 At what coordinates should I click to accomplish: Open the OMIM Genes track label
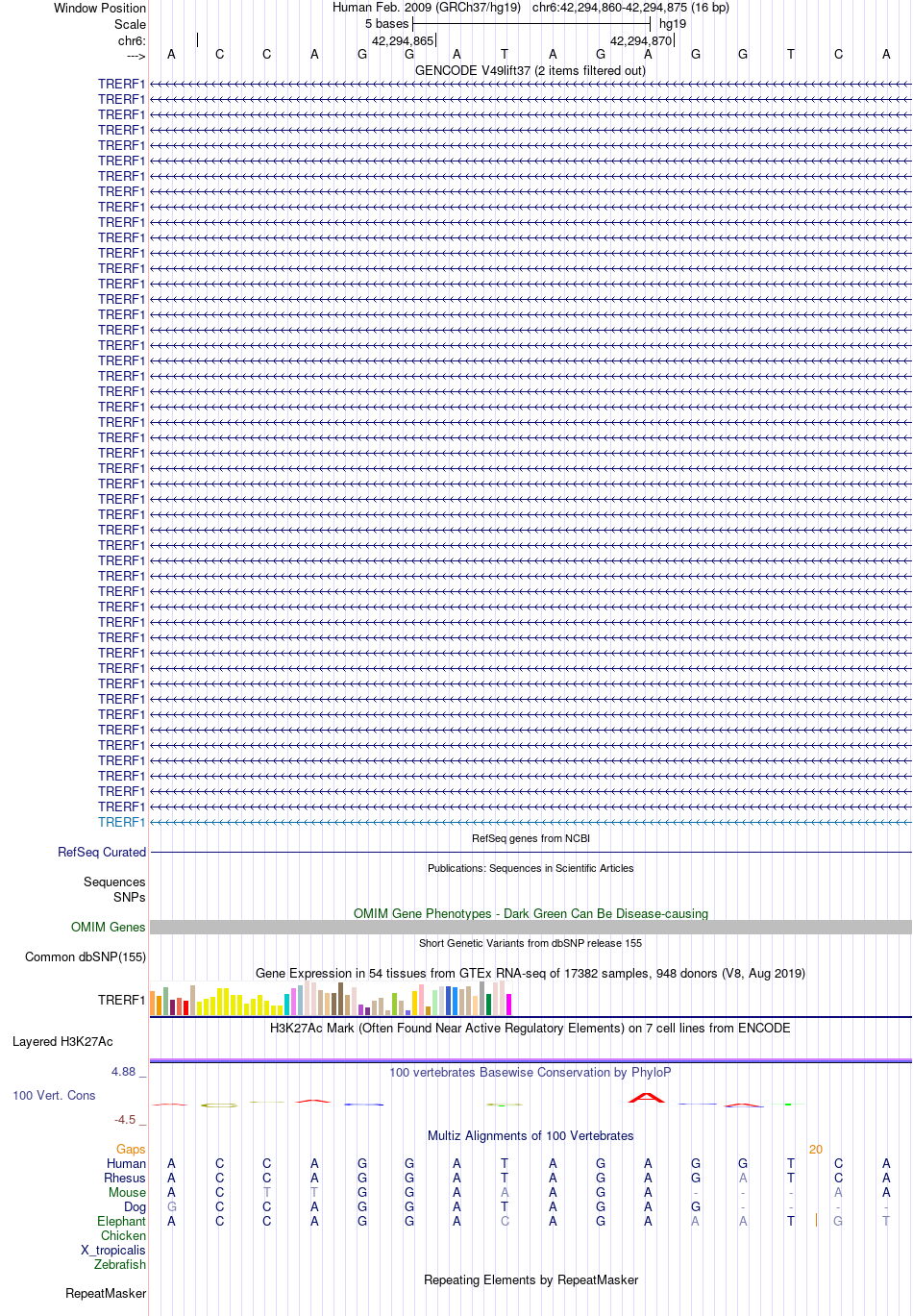(109, 927)
